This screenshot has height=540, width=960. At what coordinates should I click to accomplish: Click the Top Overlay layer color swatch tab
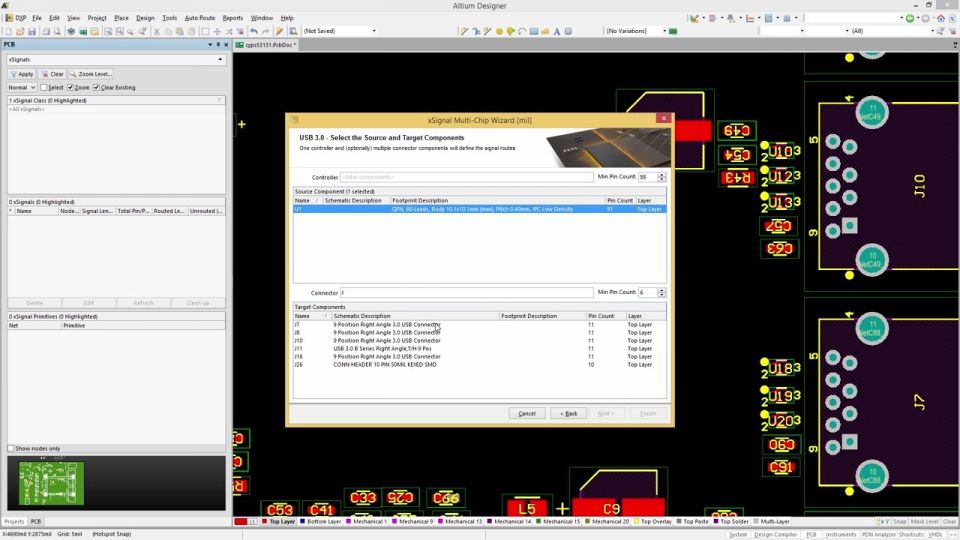pyautogui.click(x=636, y=522)
